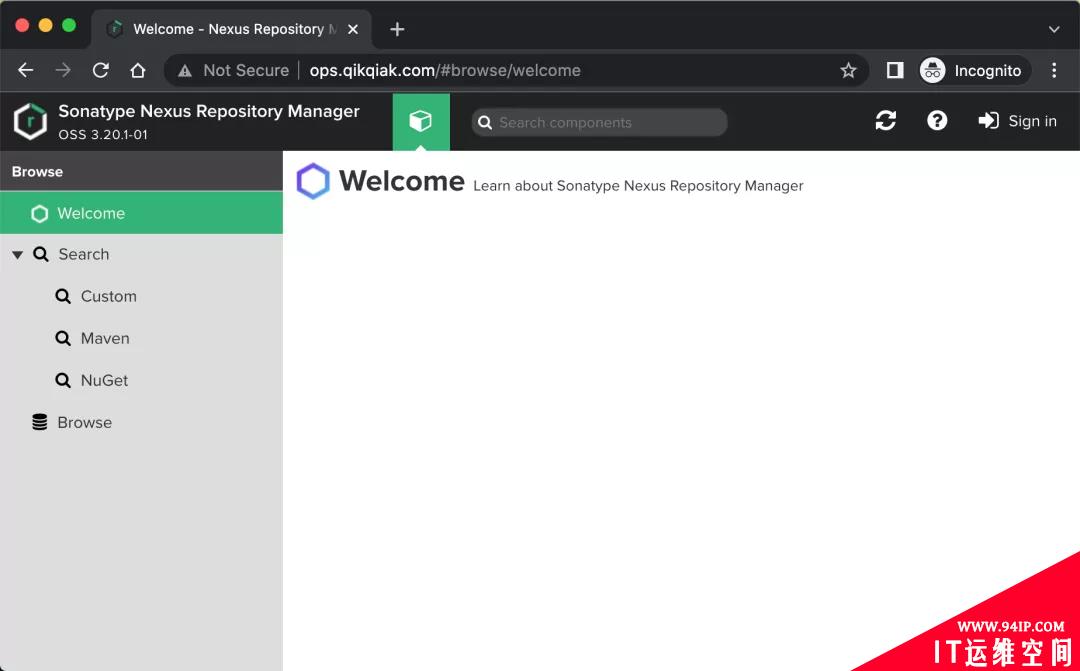Viewport: 1080px width, 671px height.
Task: Bookmark this page with the star icon
Action: coord(849,70)
